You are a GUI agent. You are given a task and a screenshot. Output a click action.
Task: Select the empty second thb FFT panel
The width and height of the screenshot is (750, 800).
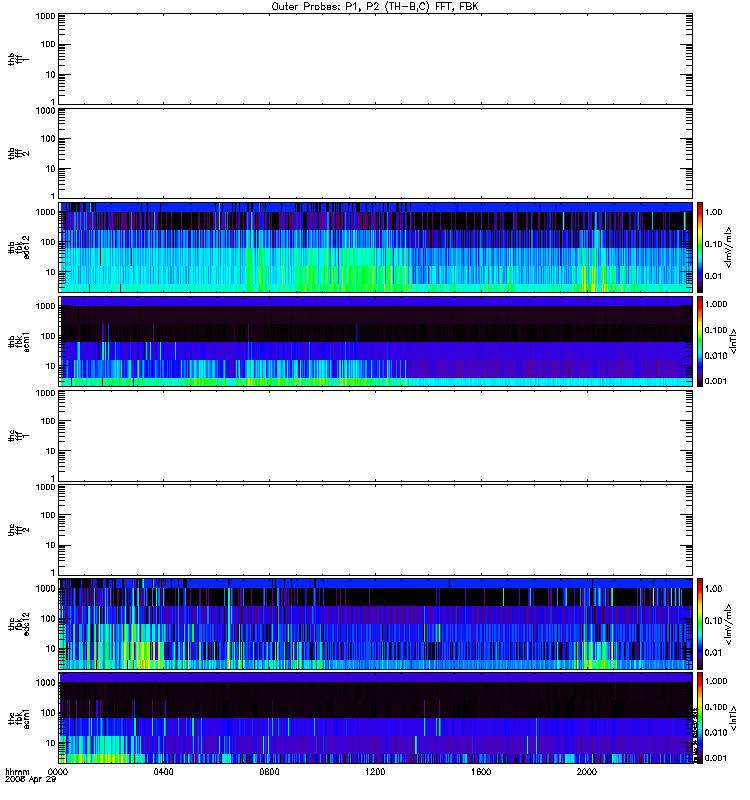click(x=375, y=153)
